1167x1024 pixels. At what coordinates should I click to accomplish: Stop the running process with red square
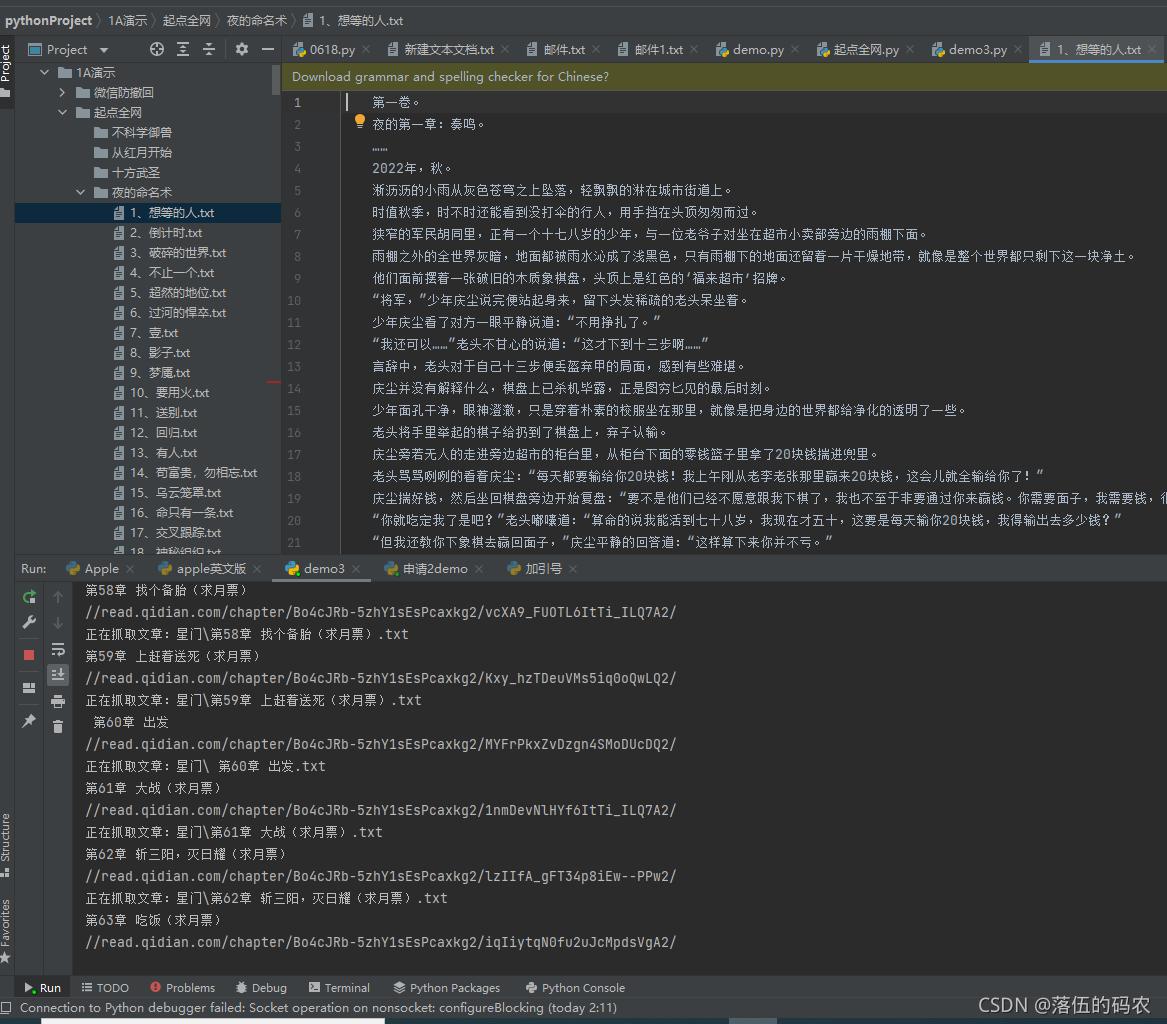(29, 653)
